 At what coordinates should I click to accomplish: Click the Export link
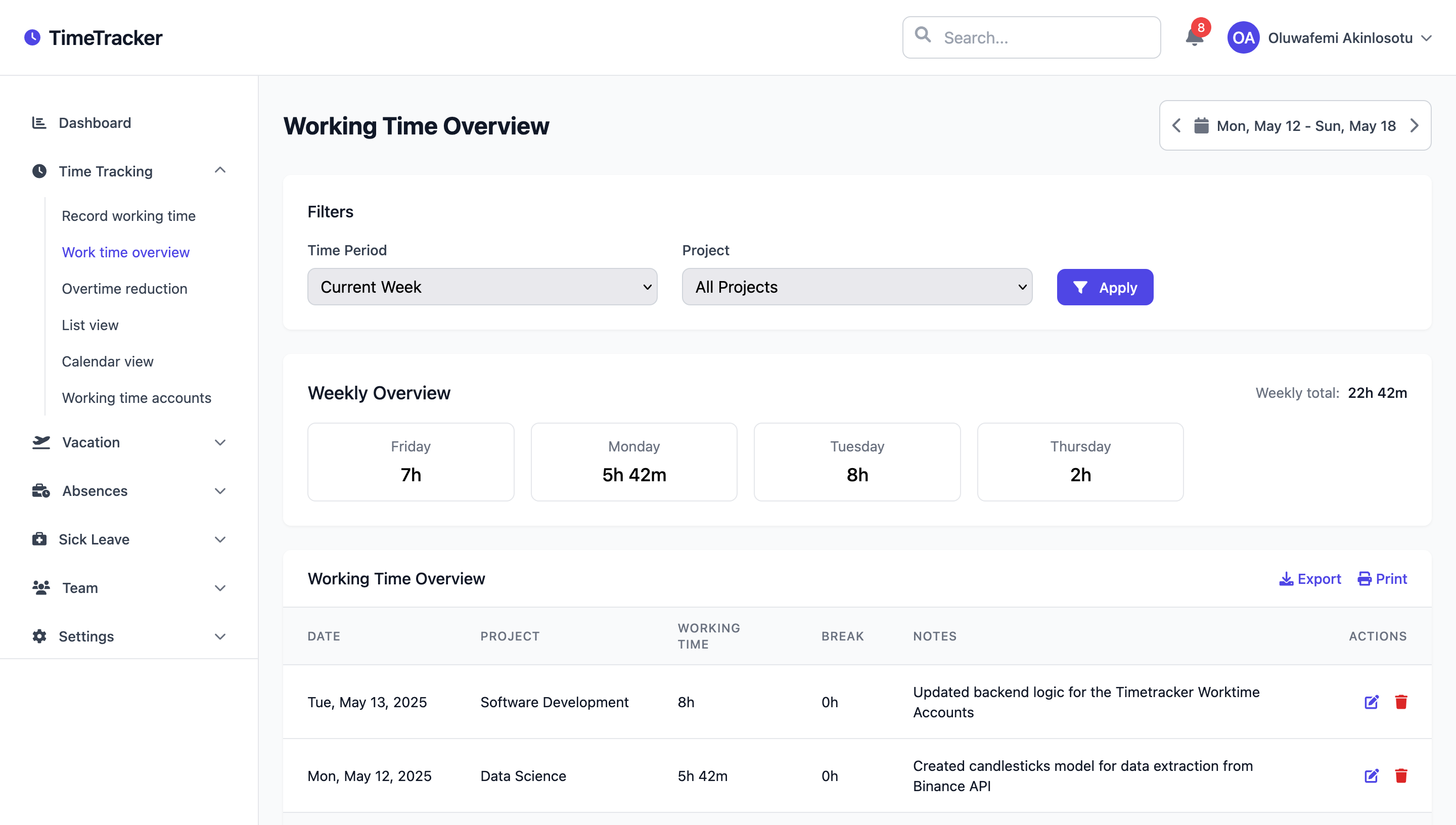1310,578
